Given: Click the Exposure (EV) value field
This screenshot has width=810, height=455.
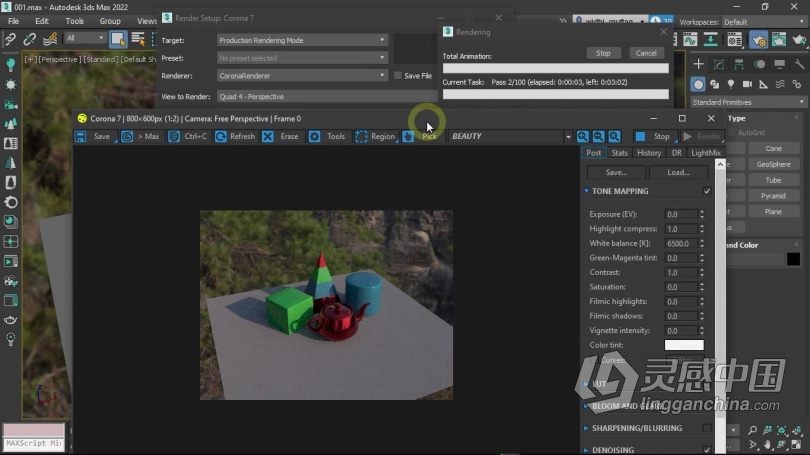Looking at the screenshot, I should pyautogui.click(x=680, y=214).
